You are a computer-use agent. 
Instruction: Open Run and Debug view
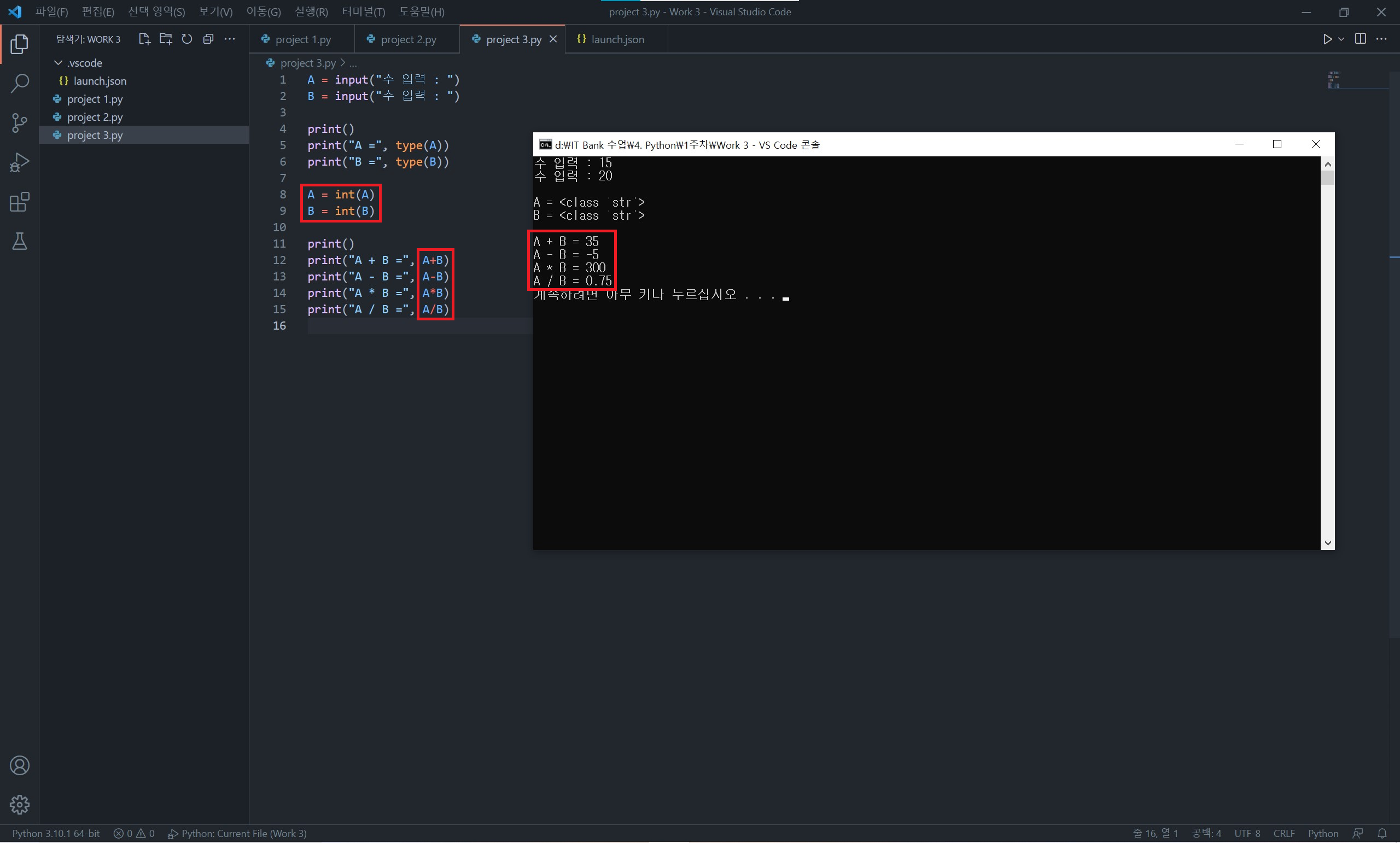point(19,162)
